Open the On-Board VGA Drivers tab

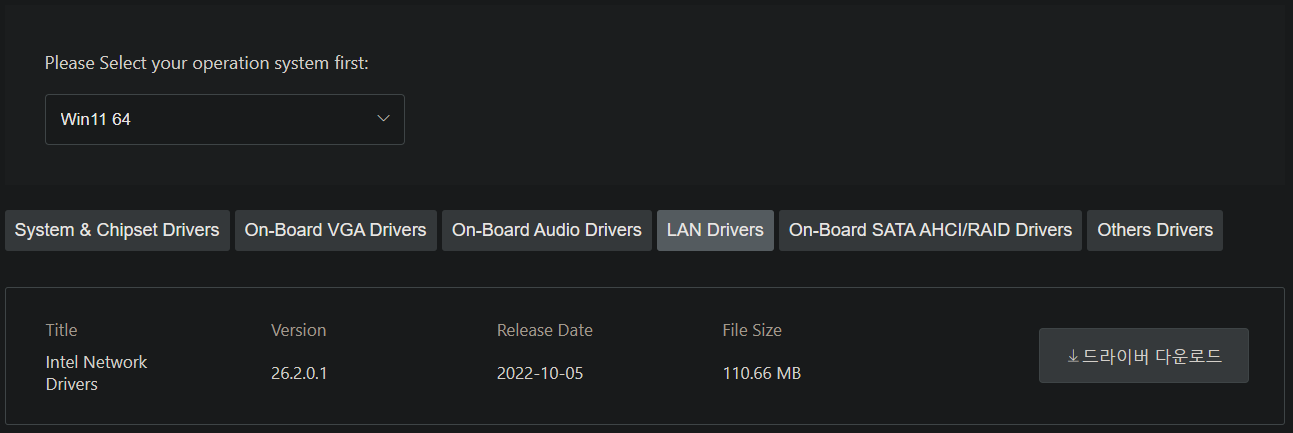(335, 230)
